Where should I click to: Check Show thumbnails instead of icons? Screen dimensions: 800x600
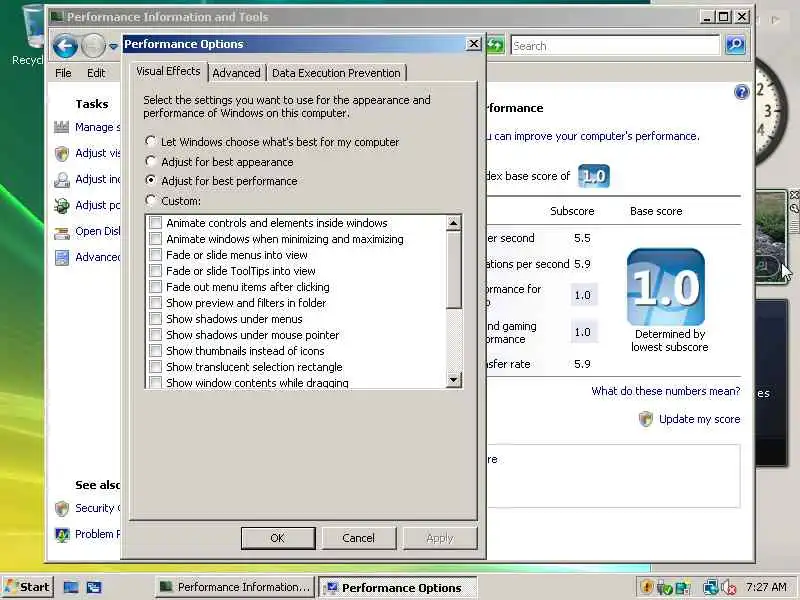tap(156, 351)
